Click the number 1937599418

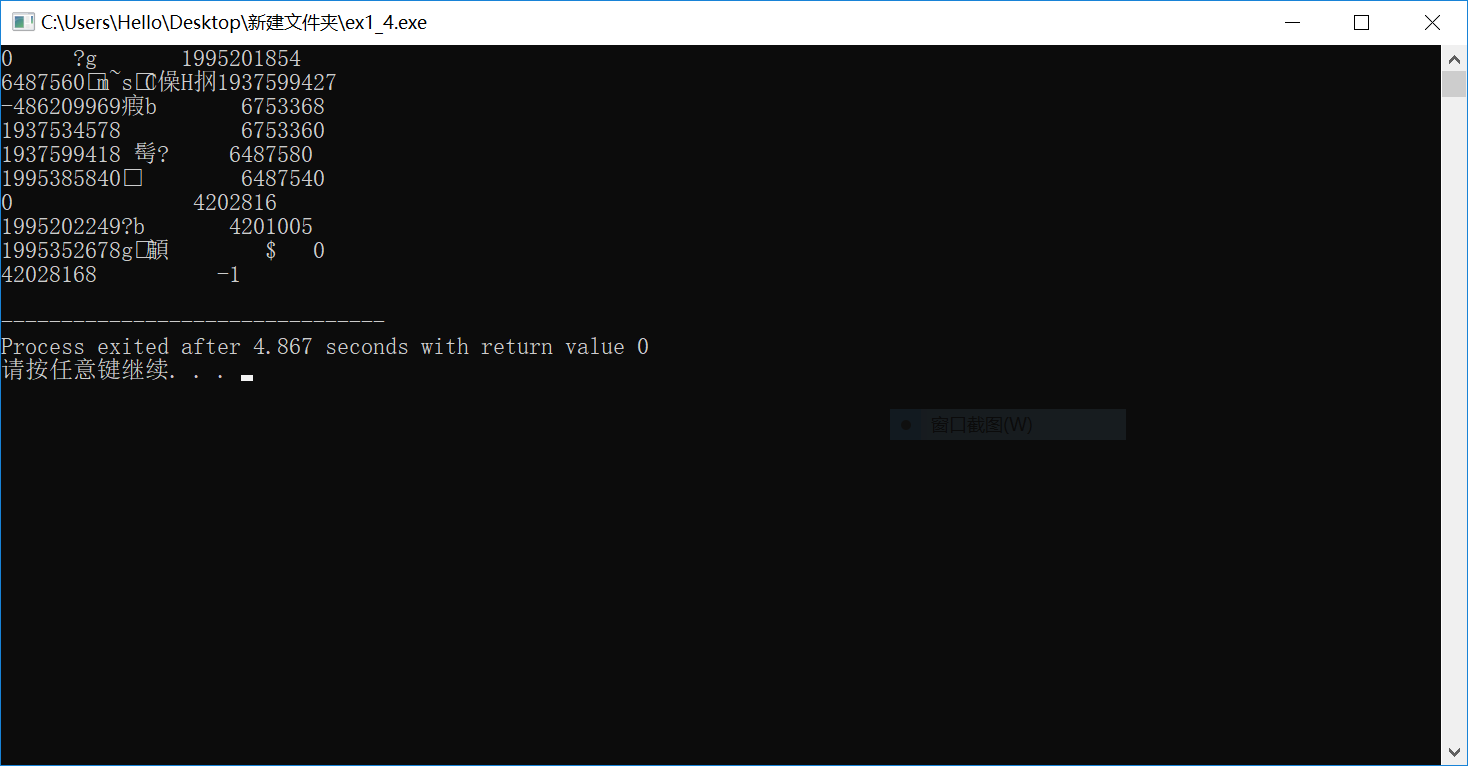(x=61, y=155)
